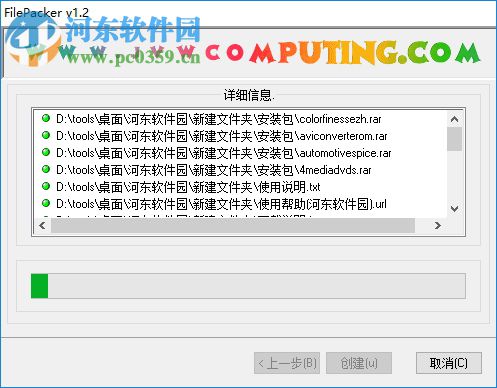Screen dimensions: 497x388
Task: Click the vertical scrollbar down arrow
Action: point(454,209)
